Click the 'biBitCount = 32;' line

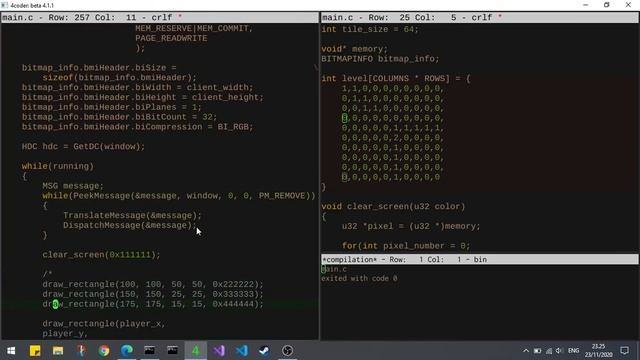click(x=120, y=117)
